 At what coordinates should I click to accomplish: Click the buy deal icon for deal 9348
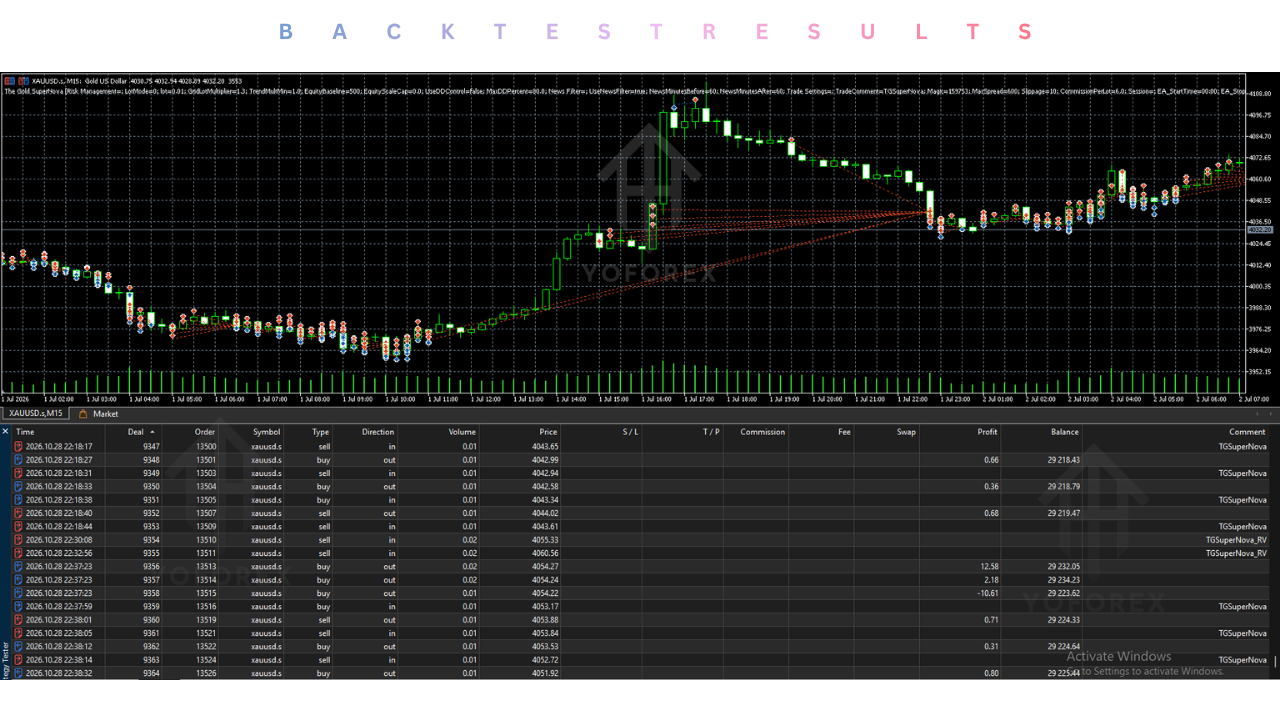coord(18,460)
